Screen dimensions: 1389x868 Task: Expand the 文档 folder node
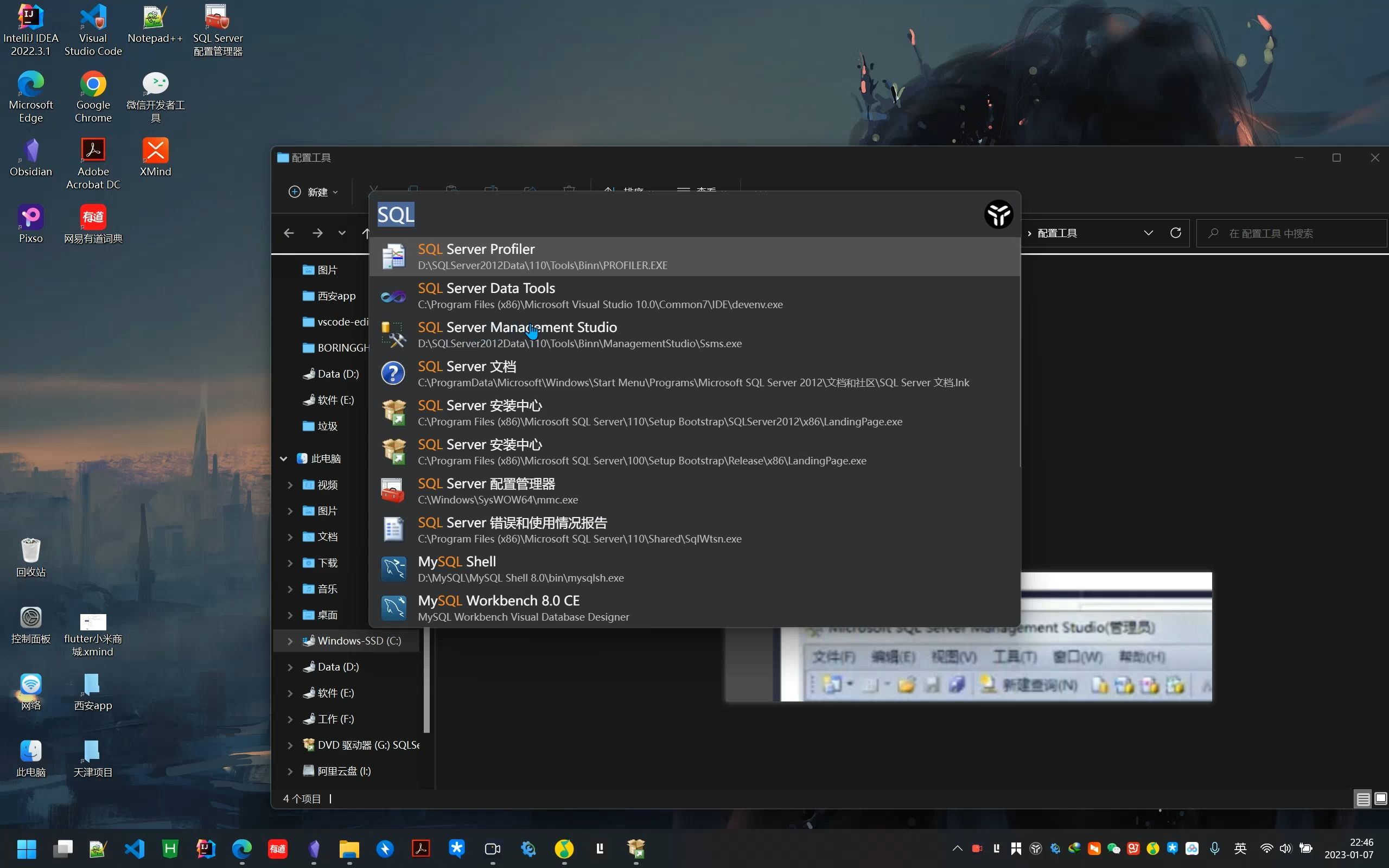click(290, 537)
